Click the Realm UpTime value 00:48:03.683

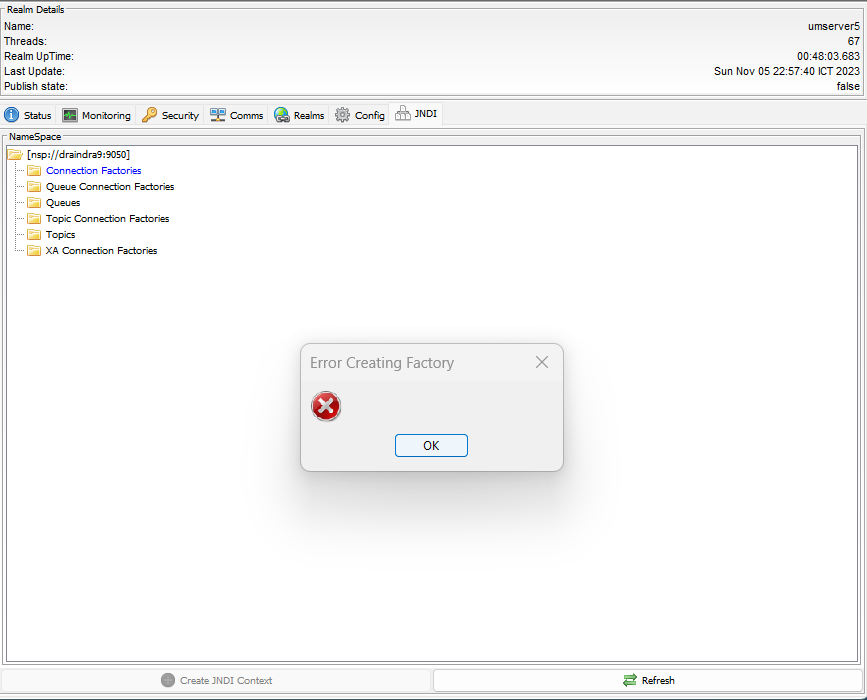click(x=828, y=56)
